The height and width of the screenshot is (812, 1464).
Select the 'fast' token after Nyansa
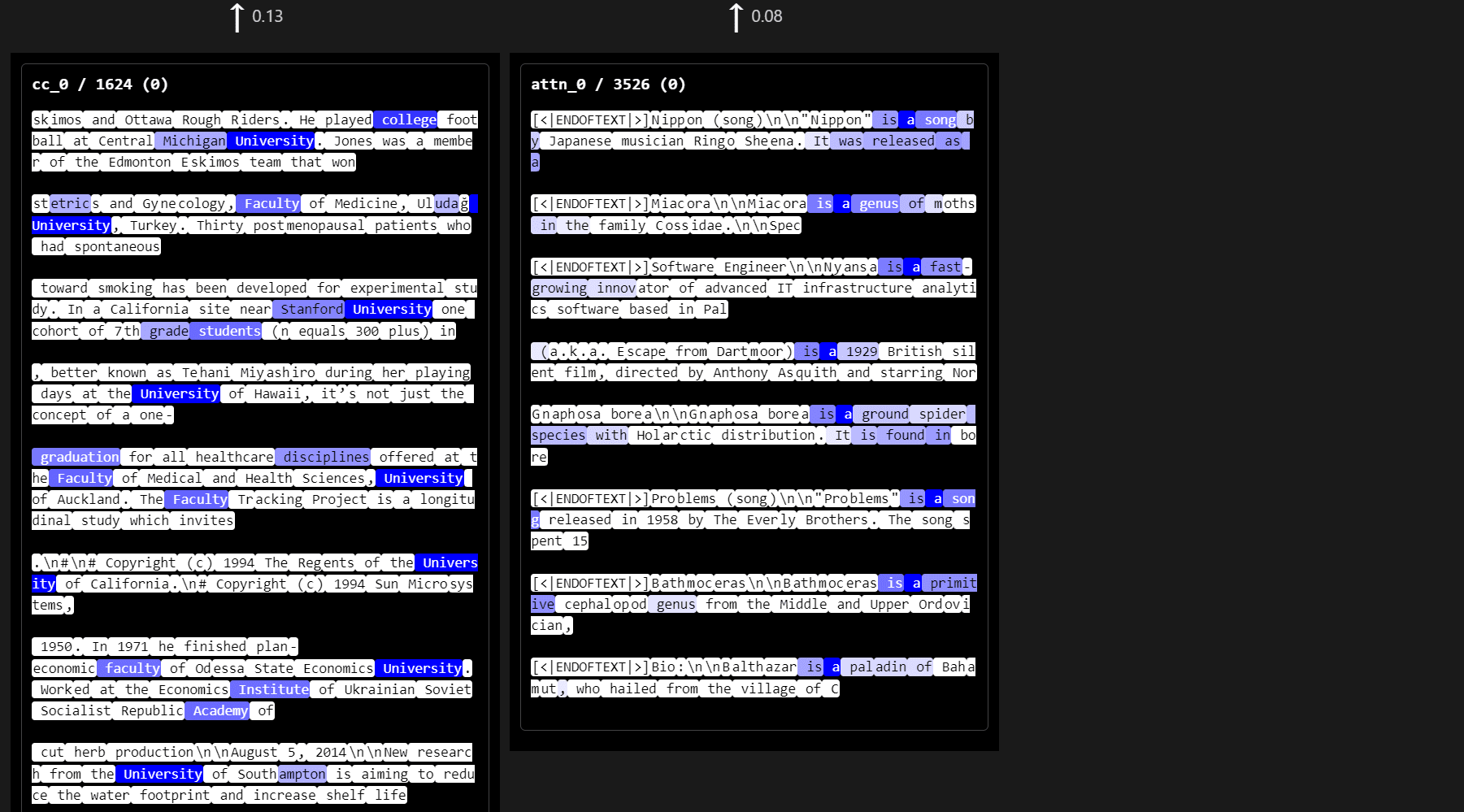pyautogui.click(x=945, y=267)
